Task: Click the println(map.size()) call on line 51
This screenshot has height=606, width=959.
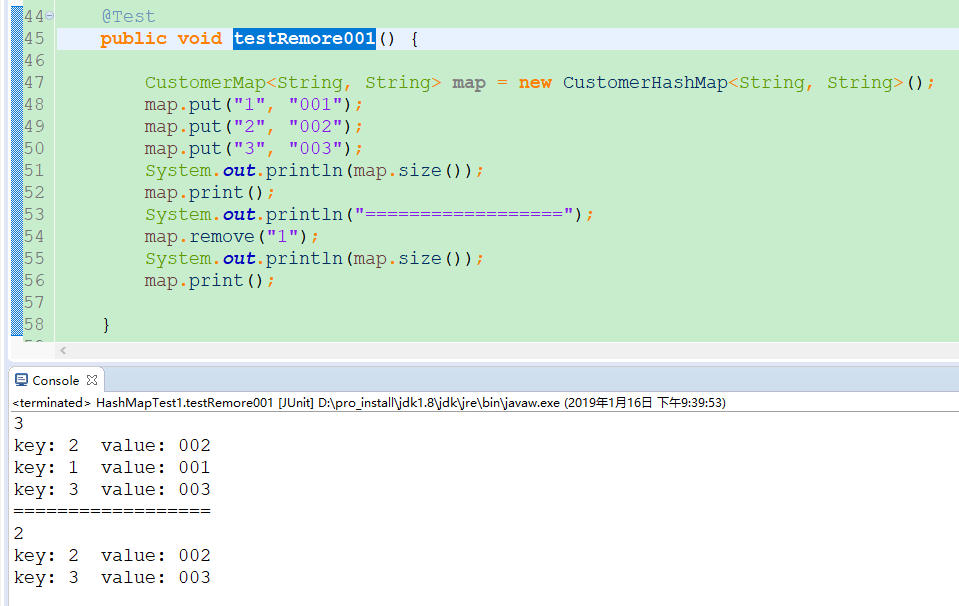Action: tap(314, 171)
